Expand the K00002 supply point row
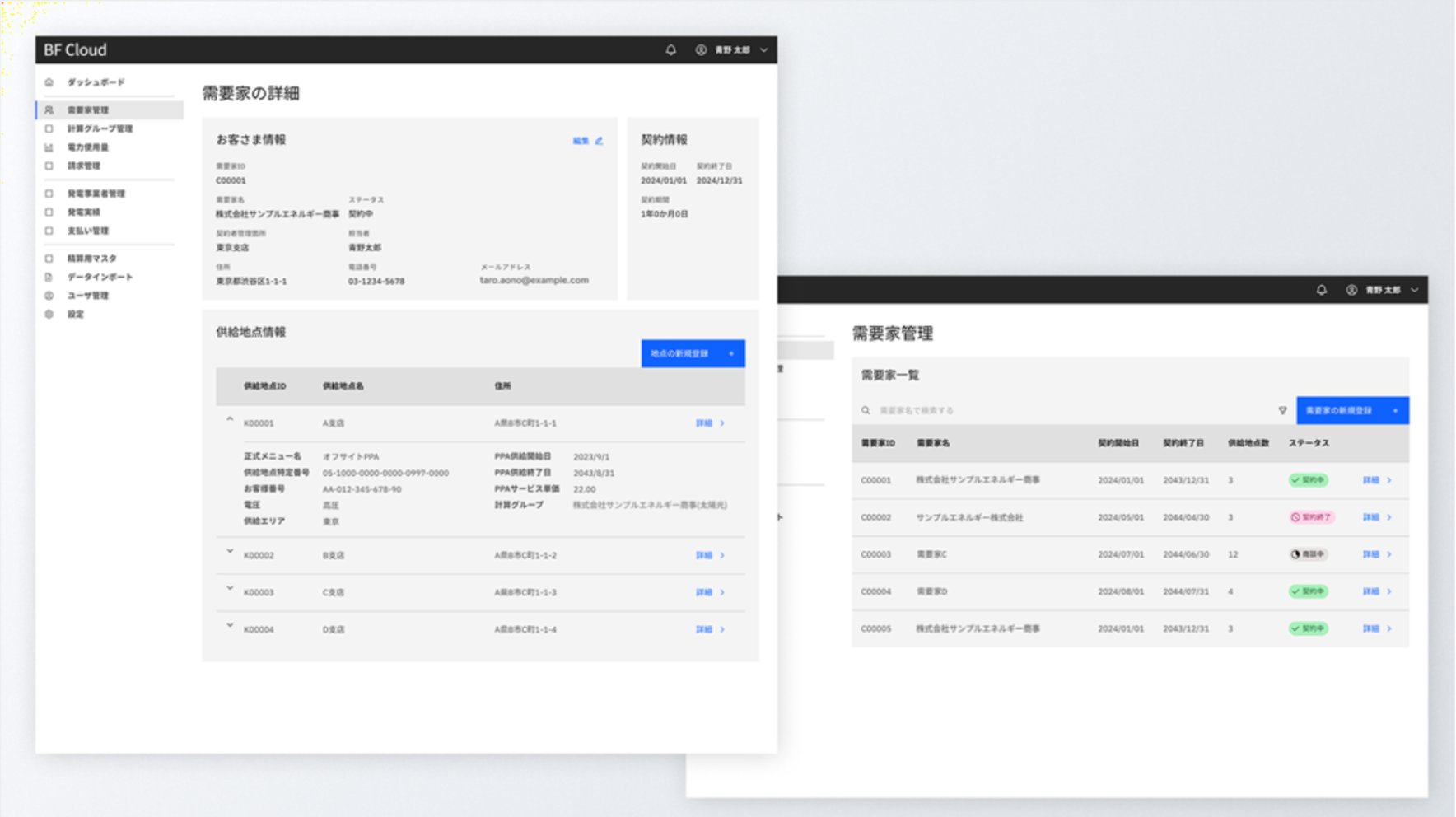This screenshot has width=1456, height=817. point(230,553)
